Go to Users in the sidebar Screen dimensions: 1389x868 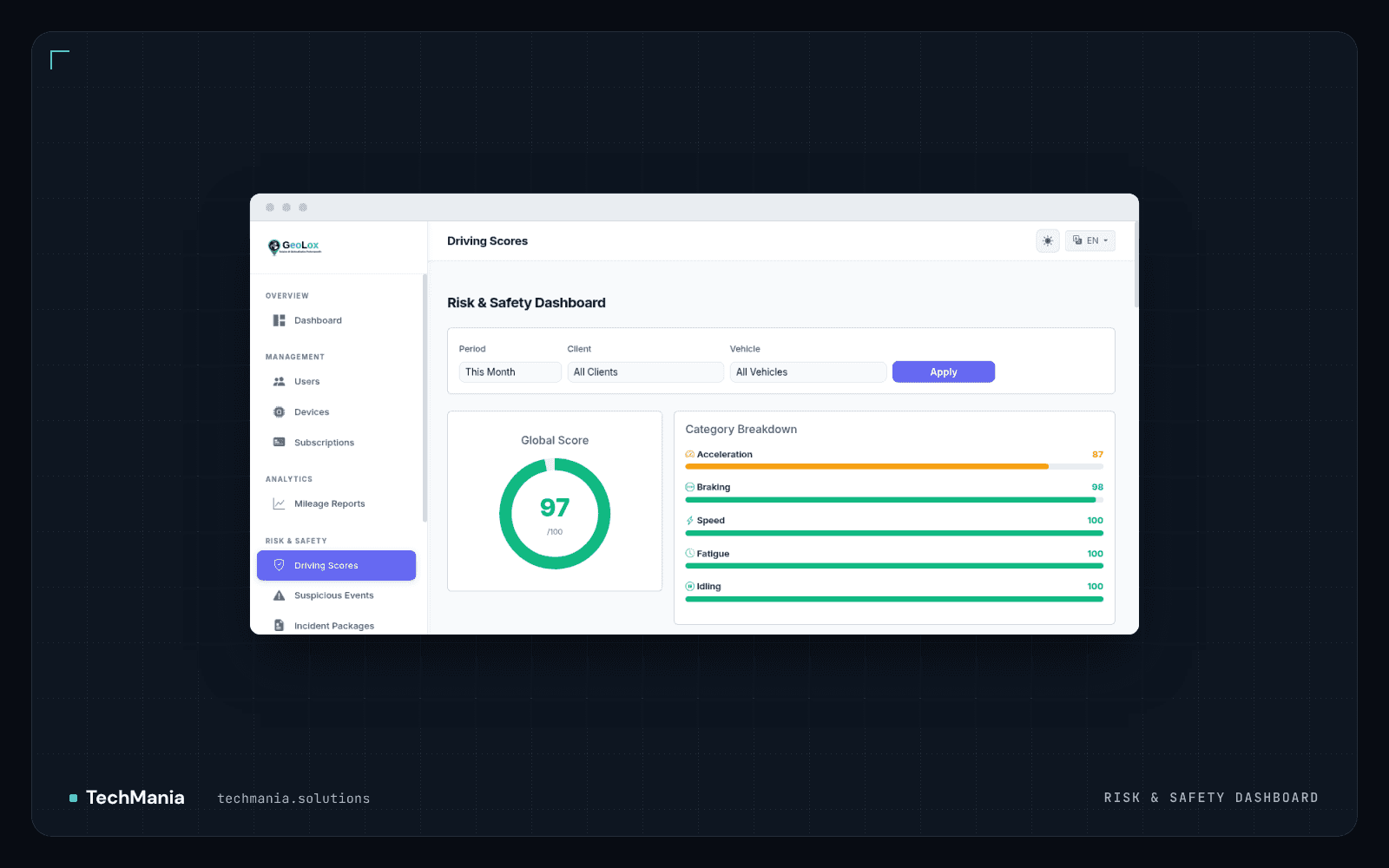click(336, 382)
